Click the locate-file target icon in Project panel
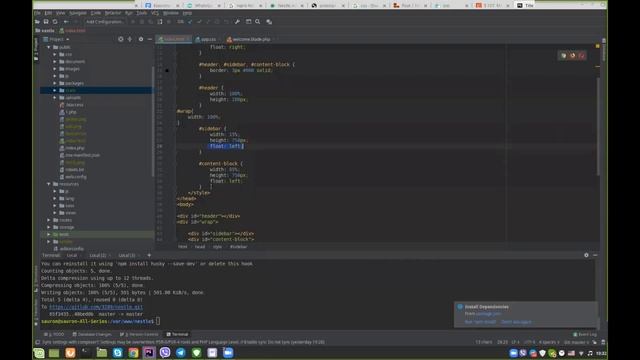This screenshot has height=360, width=640. point(120,39)
